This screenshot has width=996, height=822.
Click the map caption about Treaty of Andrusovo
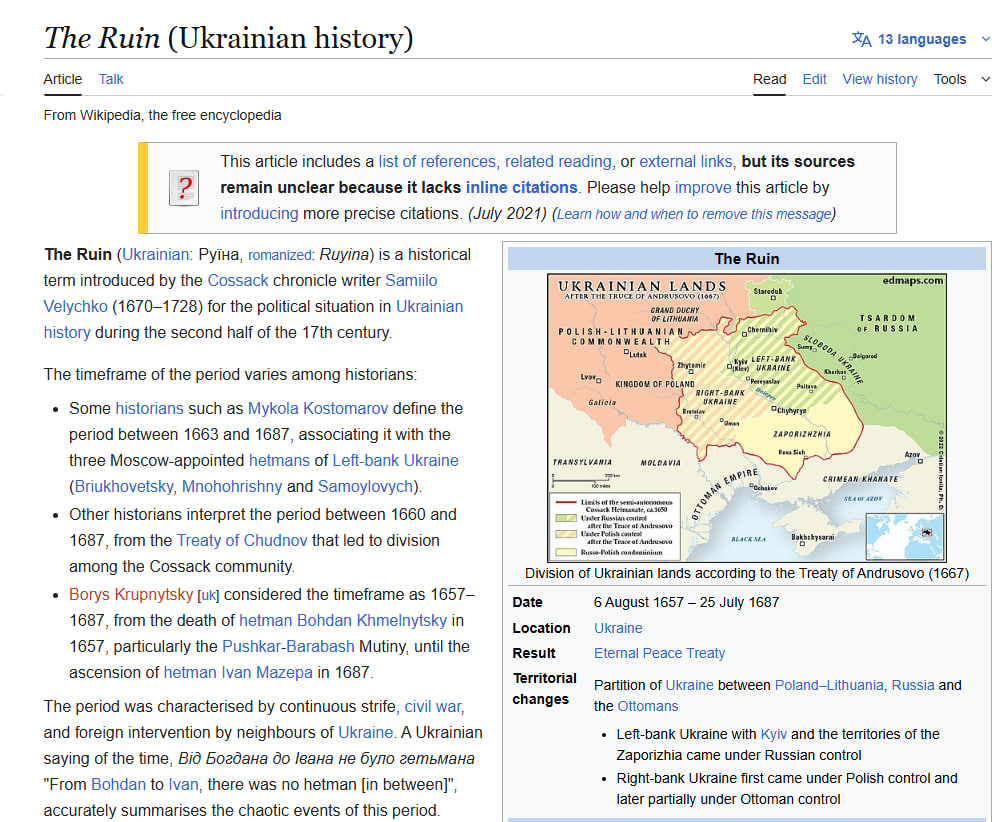747,574
